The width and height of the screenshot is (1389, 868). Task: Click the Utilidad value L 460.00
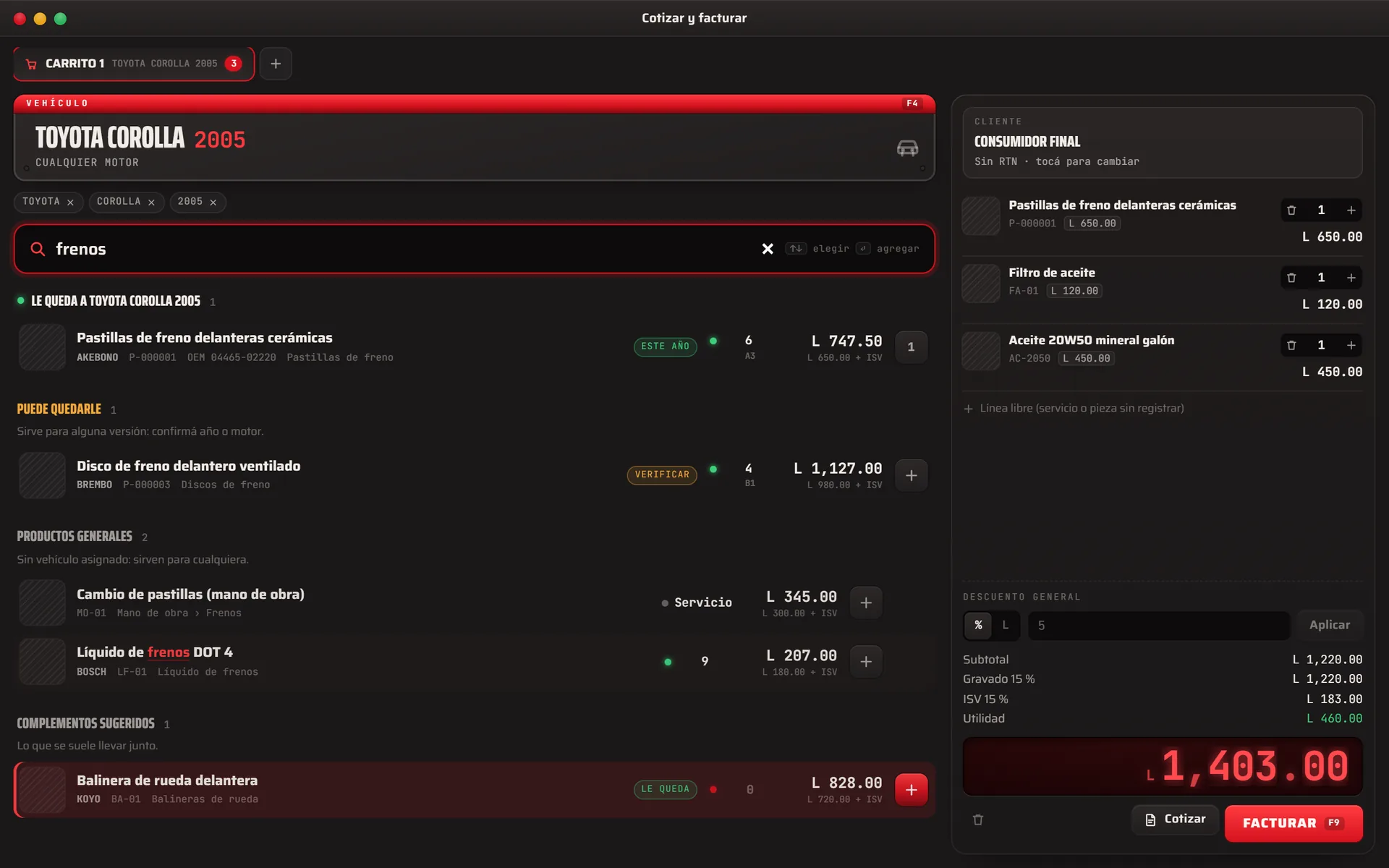pos(1334,719)
